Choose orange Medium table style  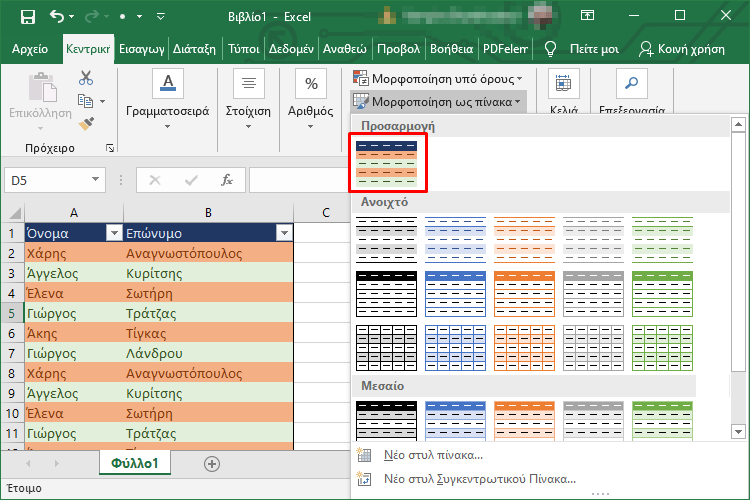[524, 421]
